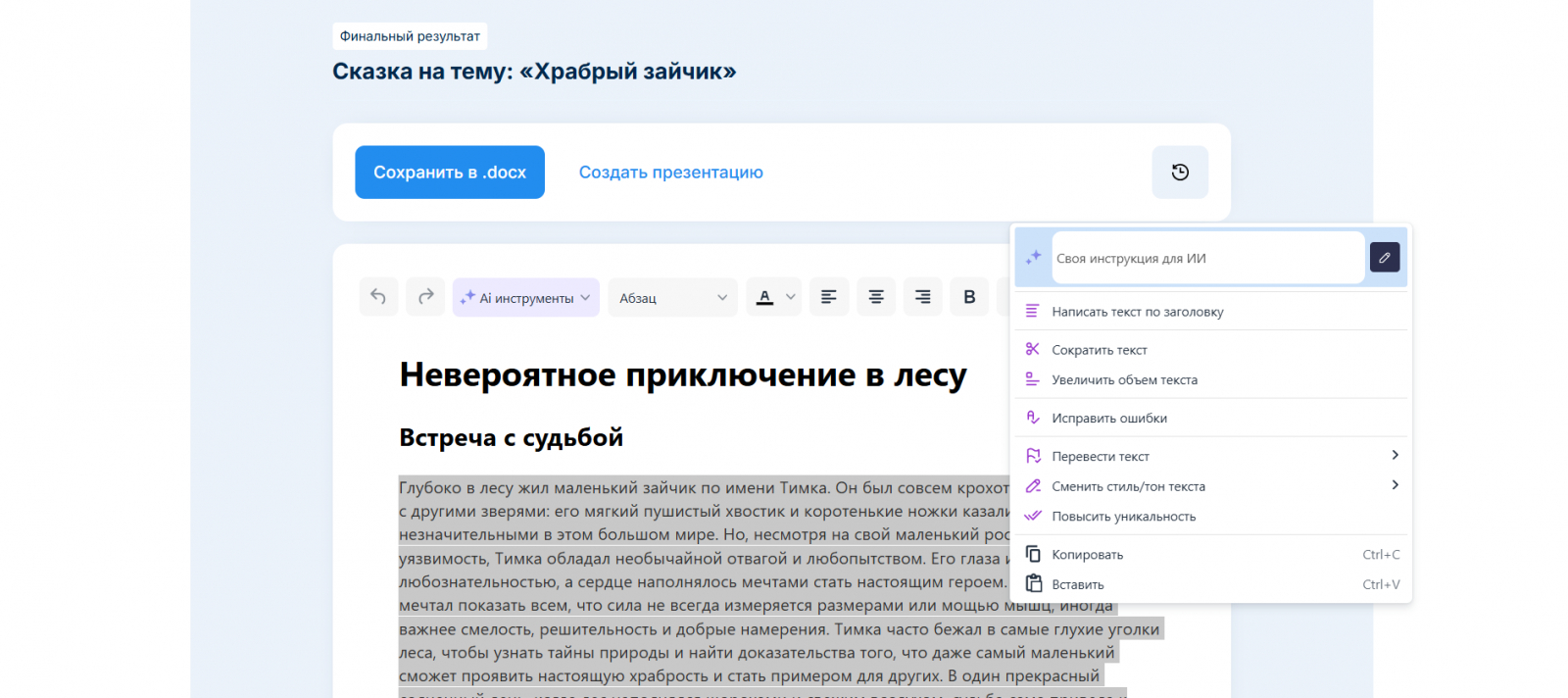Screen dimensions: 1568x698
Task: Toggle bold formatting
Action: click(969, 297)
